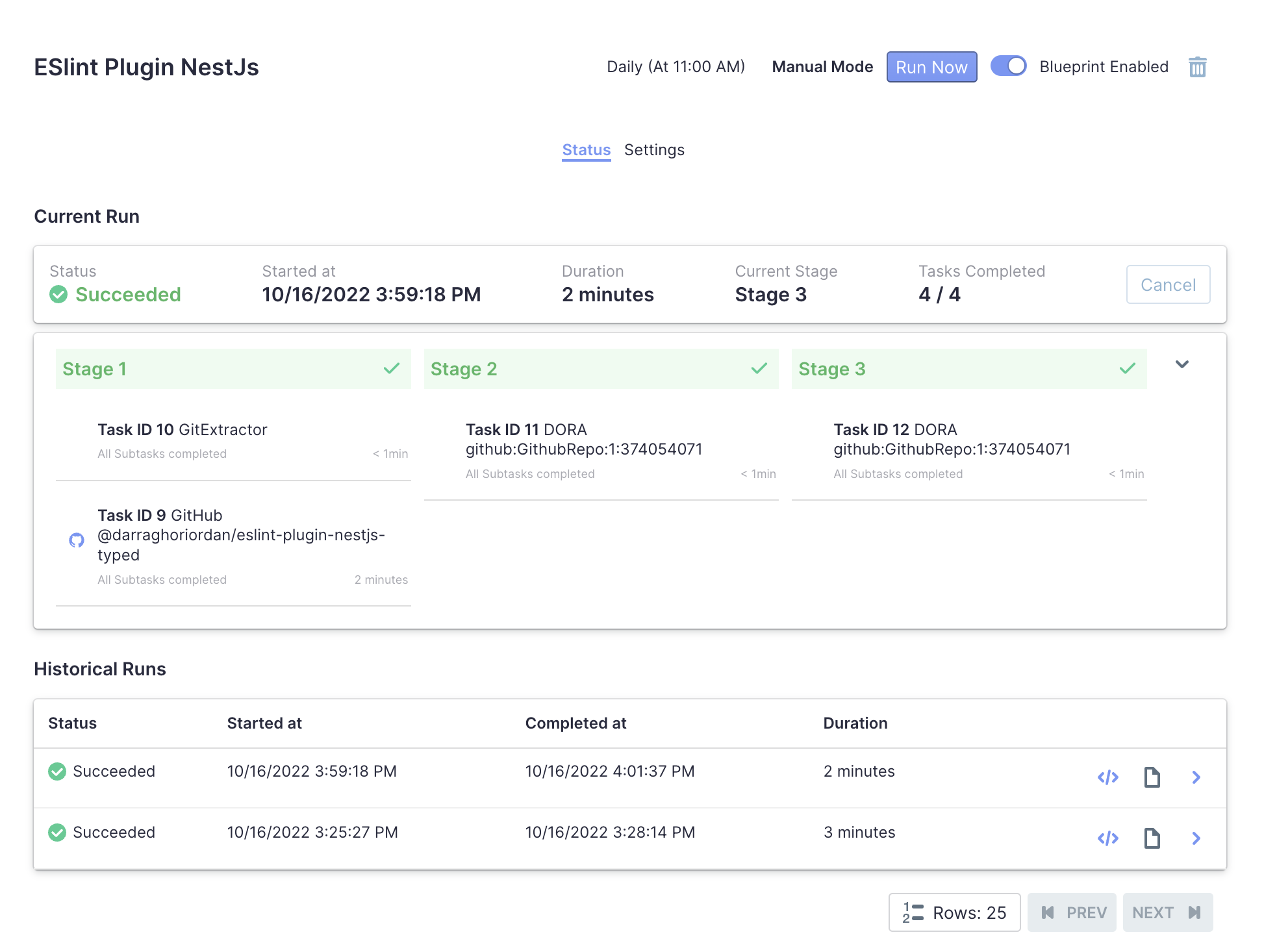Screen dimensions: 1264x952
Task: Open the Status tab
Action: (586, 150)
